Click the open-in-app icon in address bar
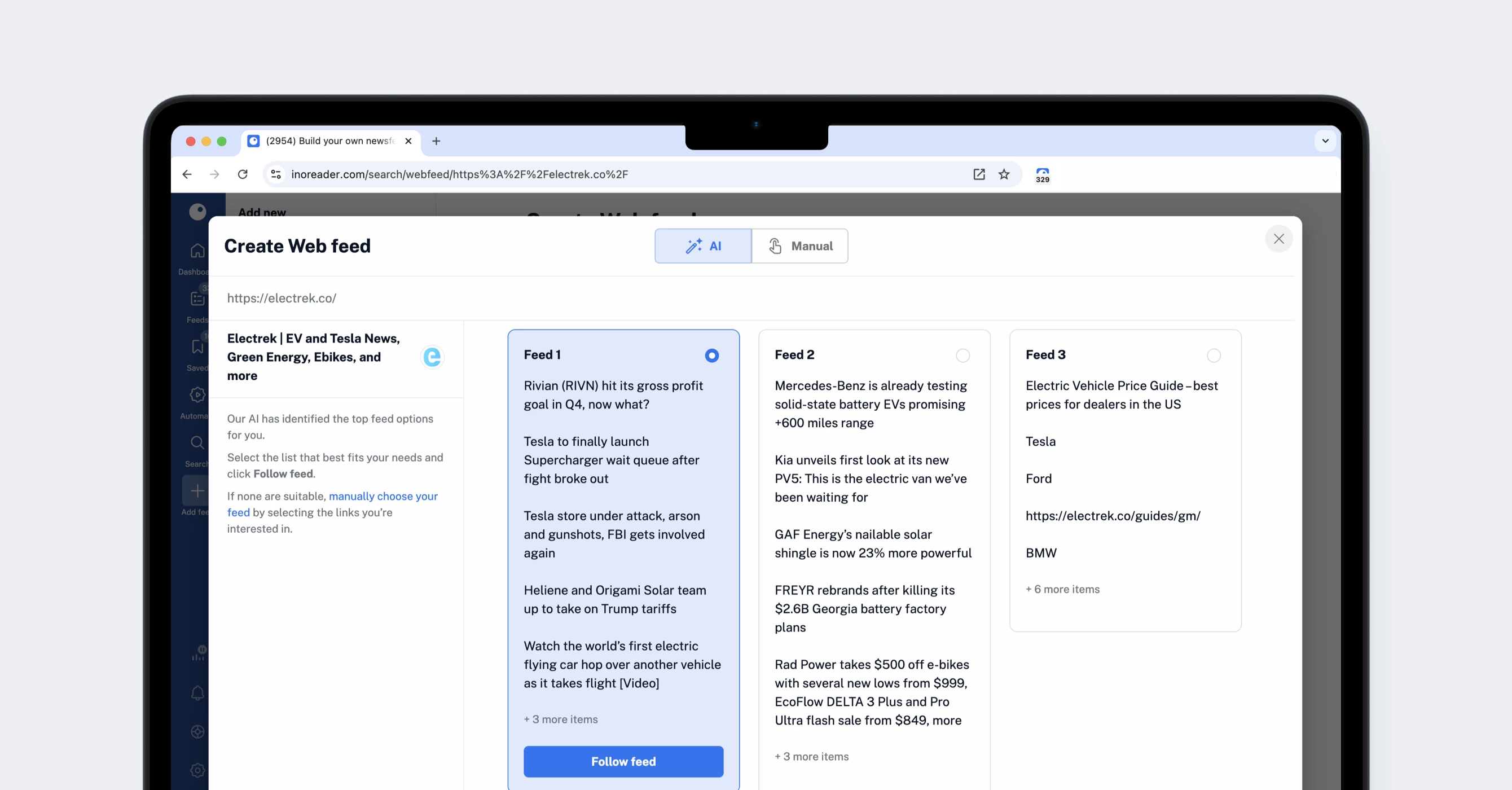 click(x=979, y=174)
